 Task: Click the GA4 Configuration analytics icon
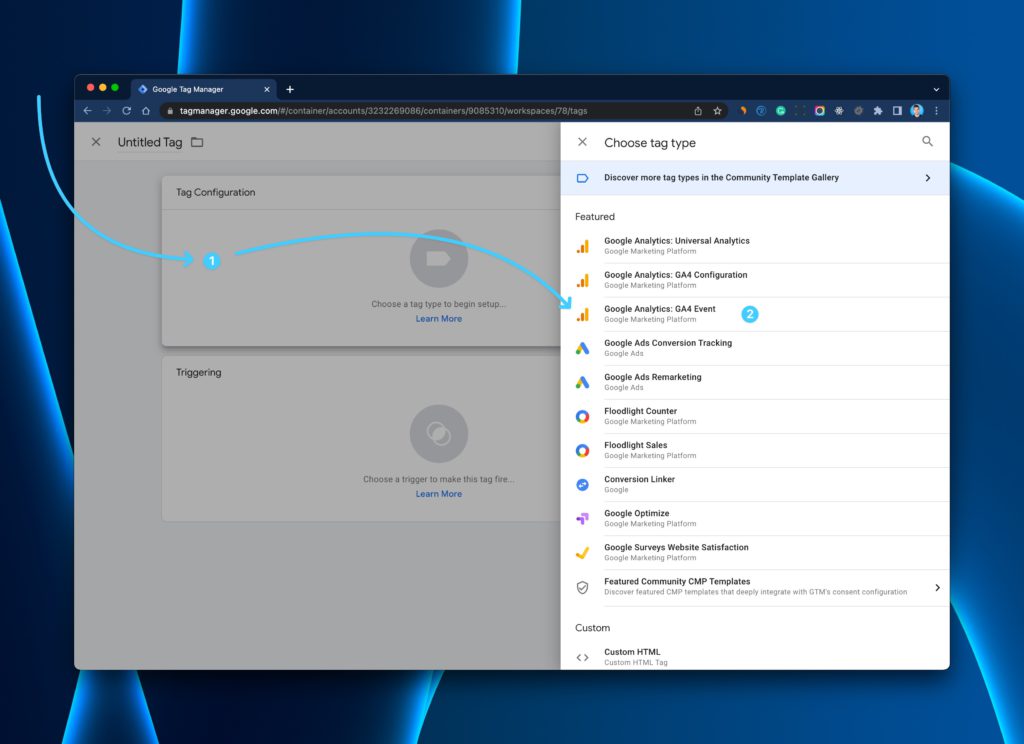click(x=583, y=280)
